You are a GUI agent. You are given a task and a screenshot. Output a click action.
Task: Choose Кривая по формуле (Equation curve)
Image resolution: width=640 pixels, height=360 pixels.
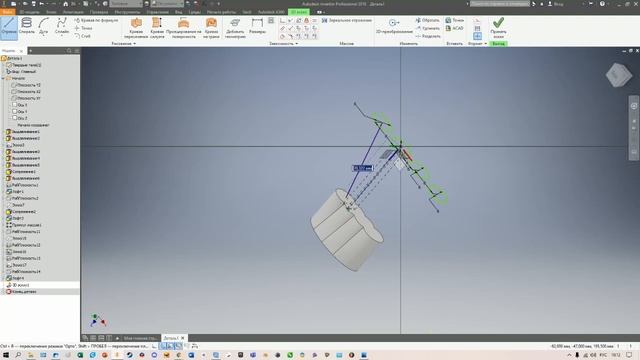pyautogui.click(x=96, y=20)
